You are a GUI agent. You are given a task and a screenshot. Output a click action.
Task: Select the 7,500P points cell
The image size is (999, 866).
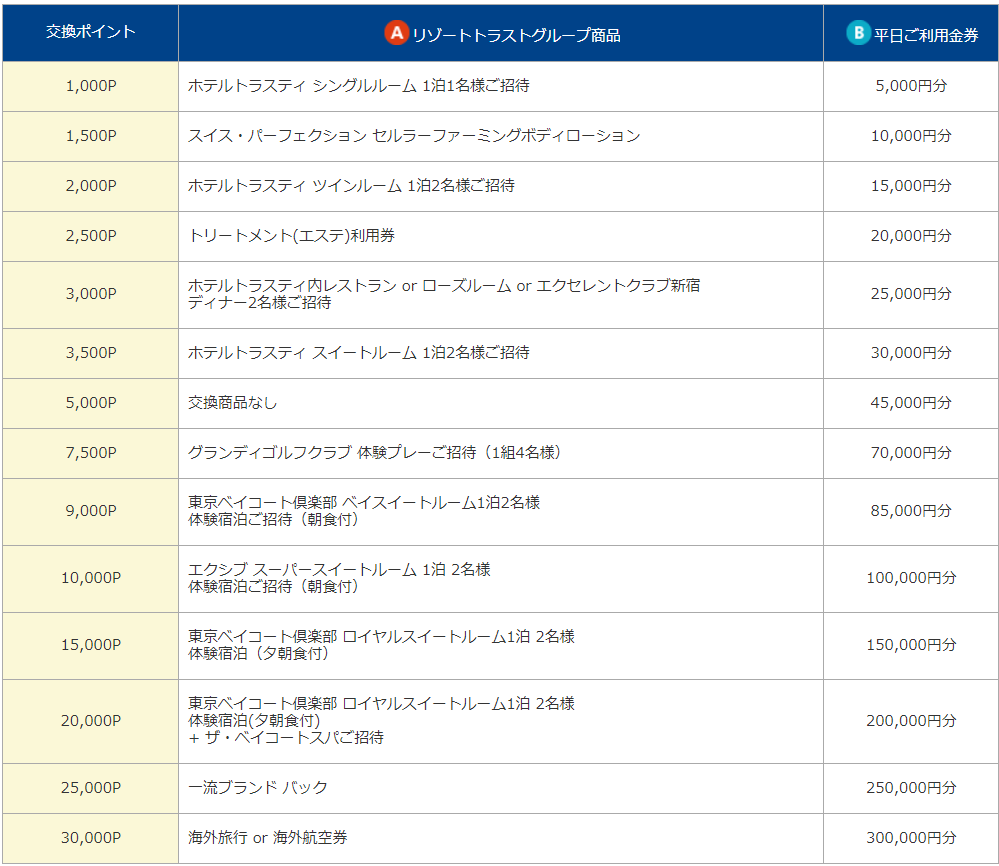90,453
